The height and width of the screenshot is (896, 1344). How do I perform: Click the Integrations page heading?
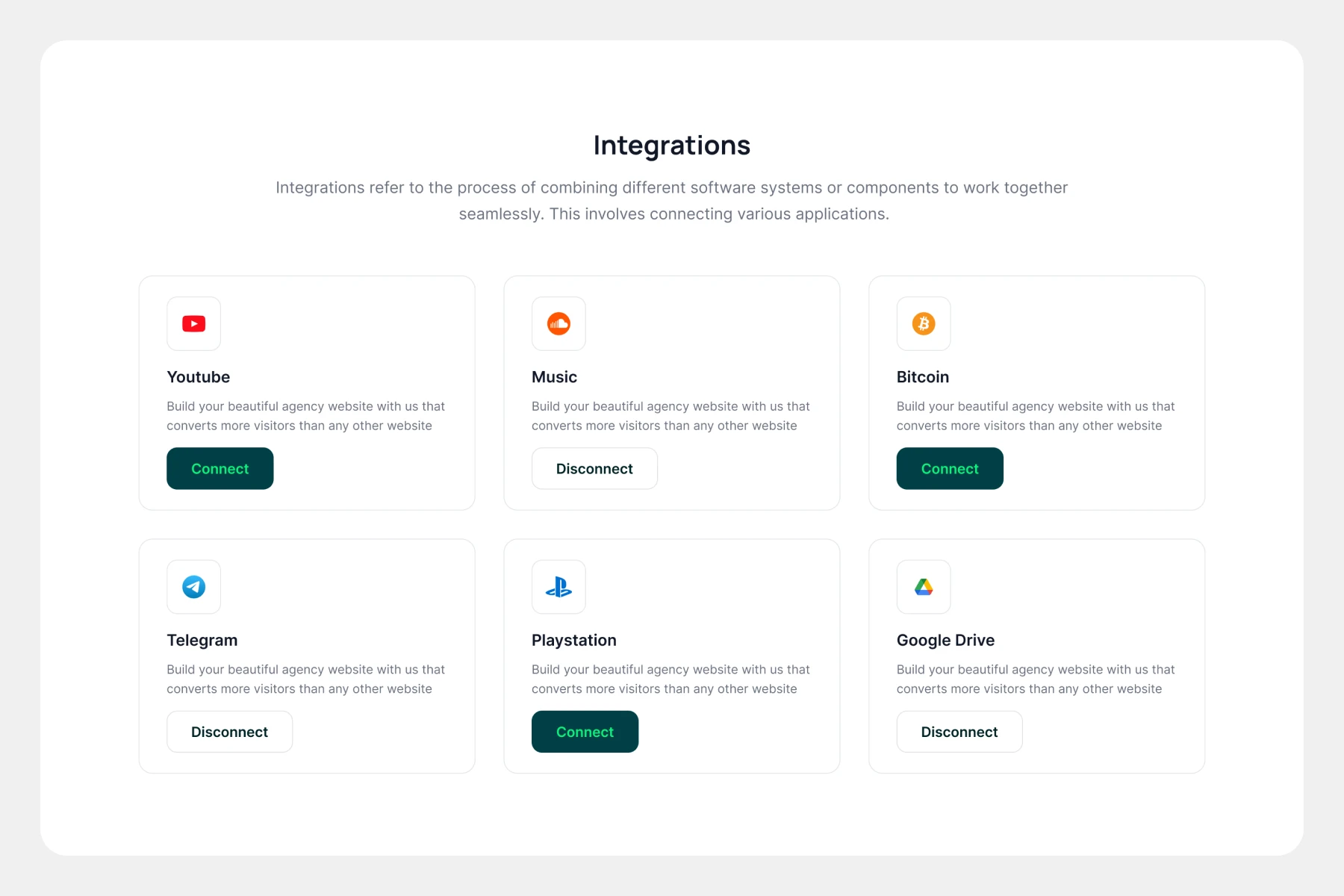[671, 145]
